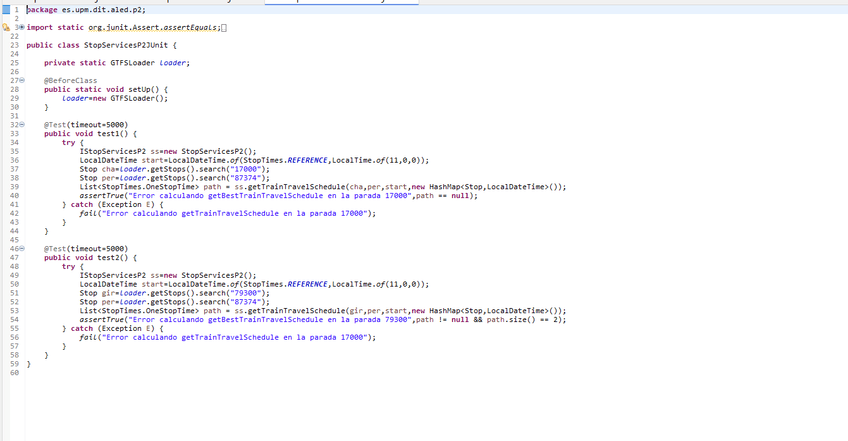Collapse the test1 method at line 32
This screenshot has width=848, height=441.
21,125
